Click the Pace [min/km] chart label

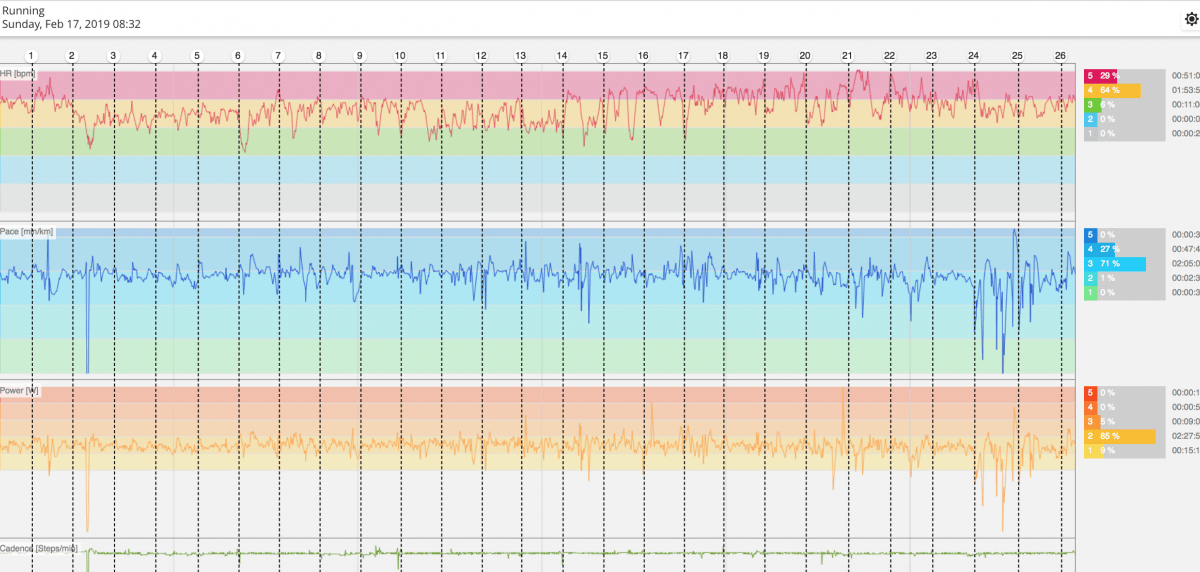27,232
